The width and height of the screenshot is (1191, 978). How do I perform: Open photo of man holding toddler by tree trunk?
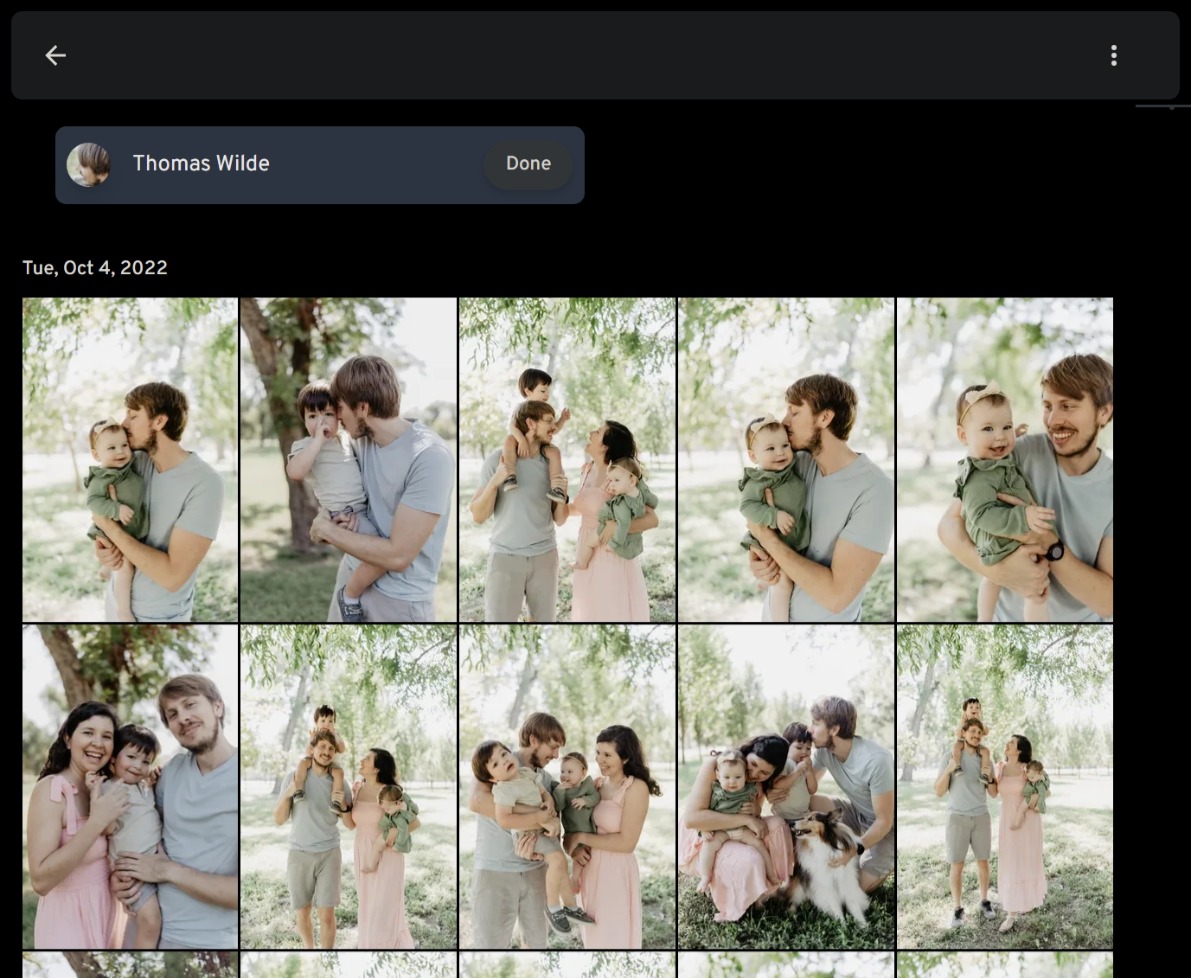(348, 460)
